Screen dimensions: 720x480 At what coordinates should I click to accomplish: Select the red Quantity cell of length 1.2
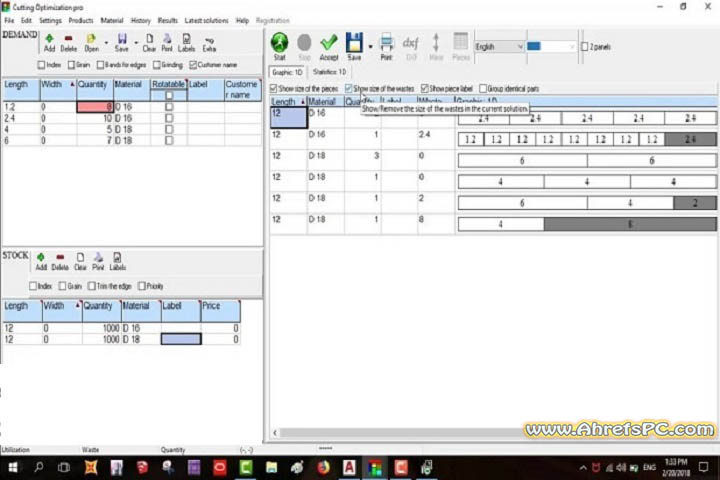[x=95, y=107]
